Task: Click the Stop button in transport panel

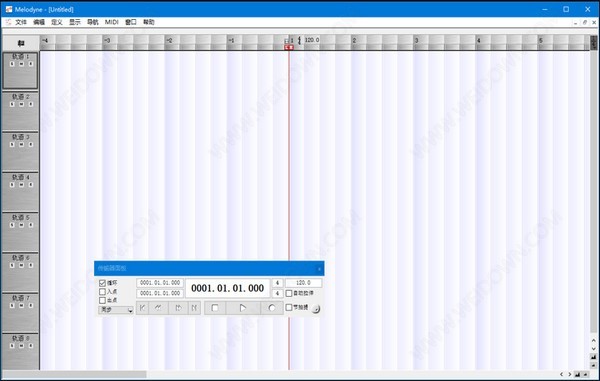Action: tap(215, 308)
